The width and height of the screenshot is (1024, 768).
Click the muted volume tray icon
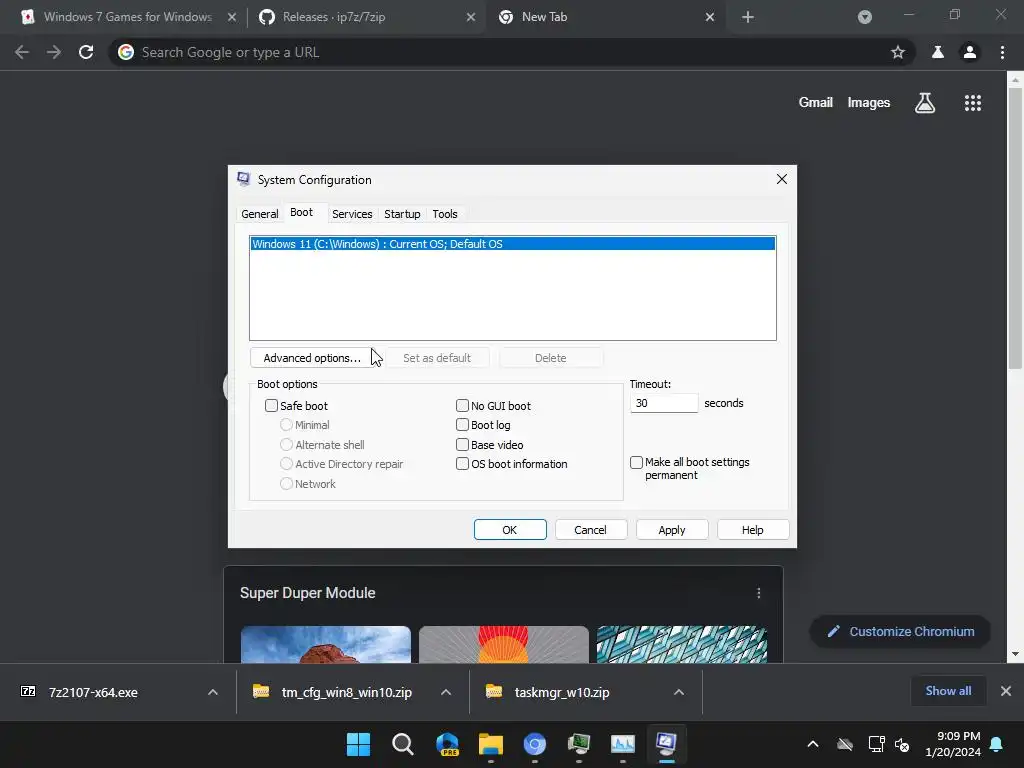tap(902, 744)
